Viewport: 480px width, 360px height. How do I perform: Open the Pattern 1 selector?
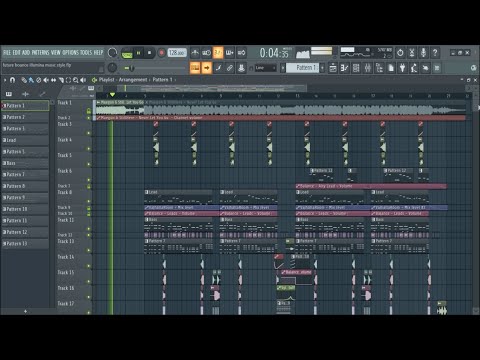point(303,68)
